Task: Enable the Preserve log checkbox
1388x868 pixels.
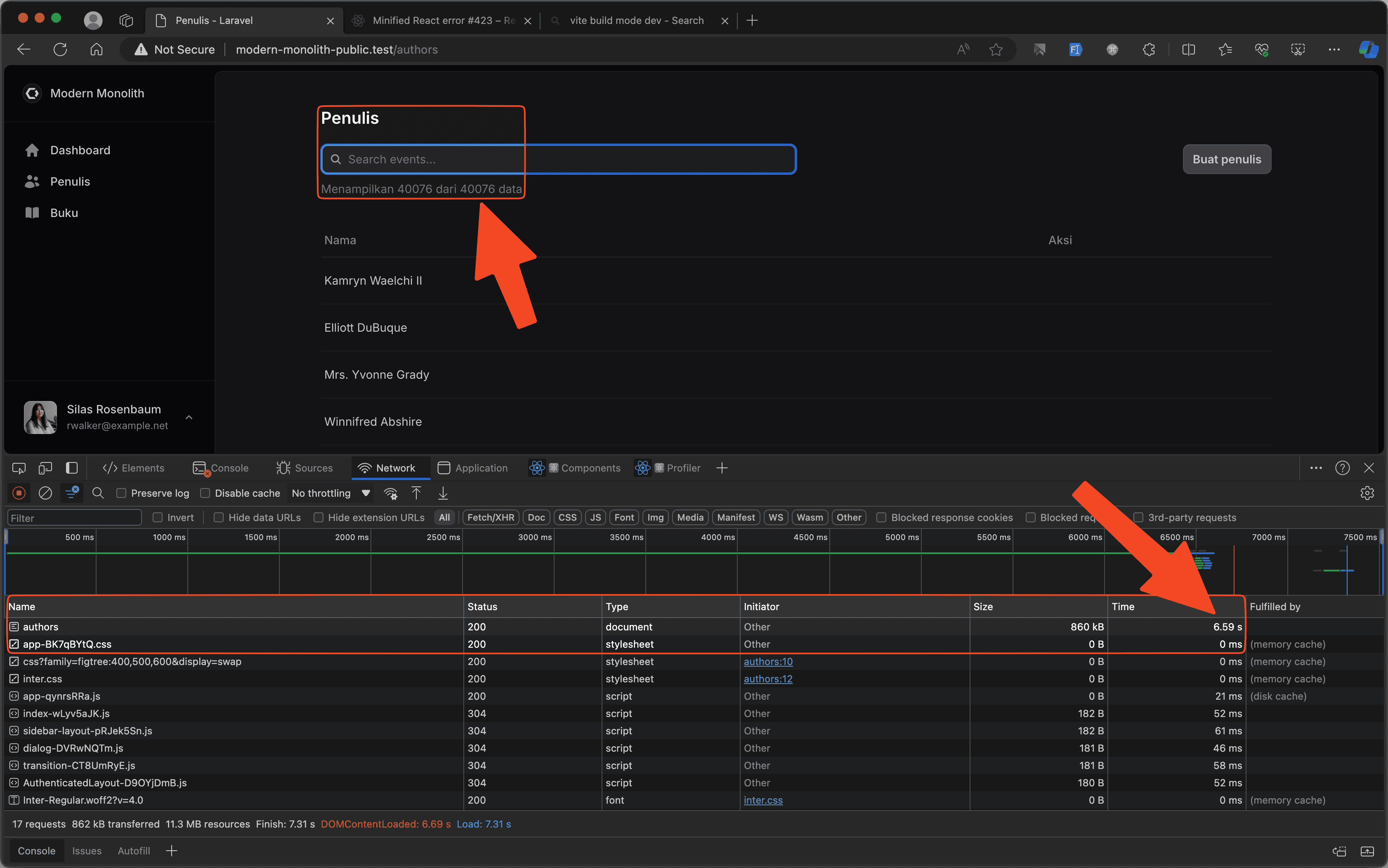Action: point(121,493)
